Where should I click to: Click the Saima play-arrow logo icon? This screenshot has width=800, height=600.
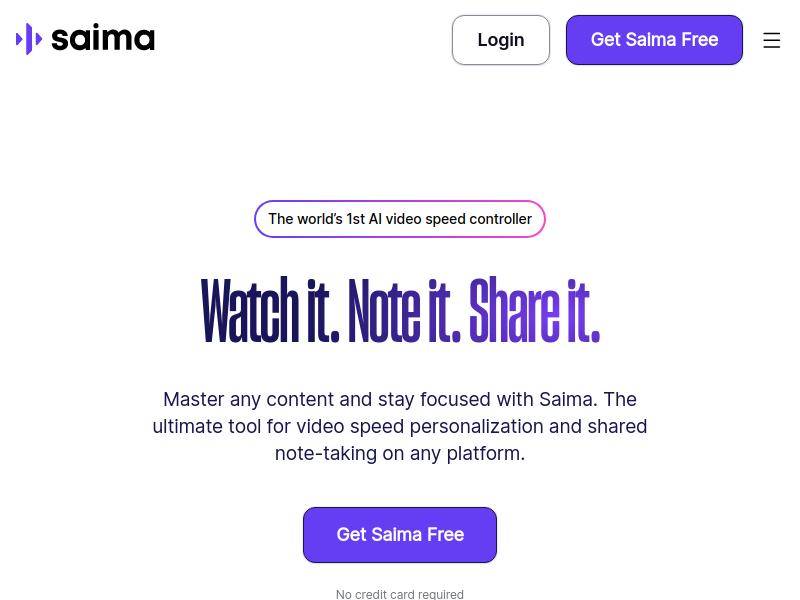28,39
